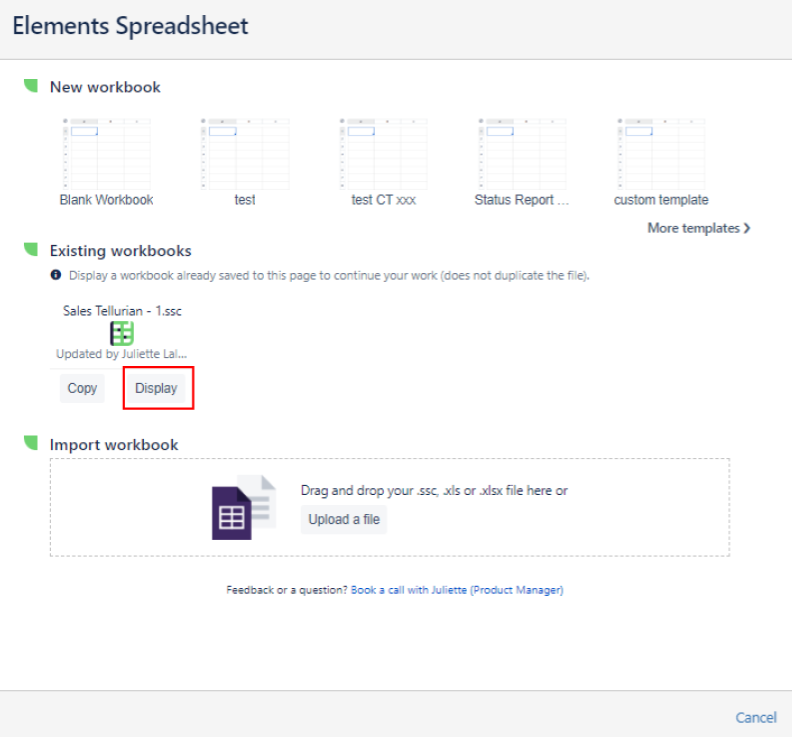Pick the Status Report template thumbnail
The width and height of the screenshot is (792, 737).
click(x=522, y=153)
